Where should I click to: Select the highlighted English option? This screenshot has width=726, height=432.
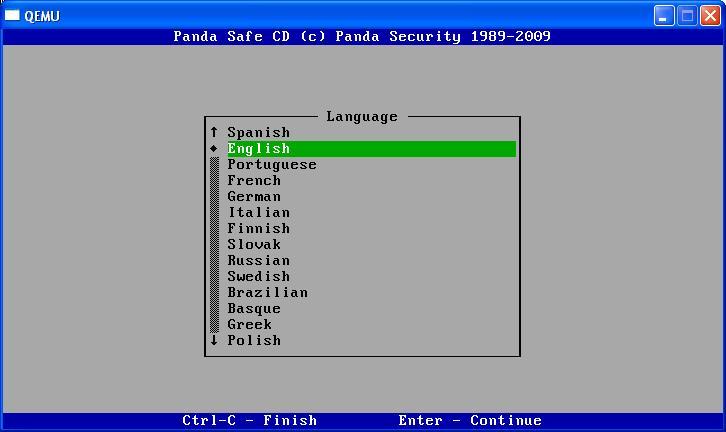258,149
